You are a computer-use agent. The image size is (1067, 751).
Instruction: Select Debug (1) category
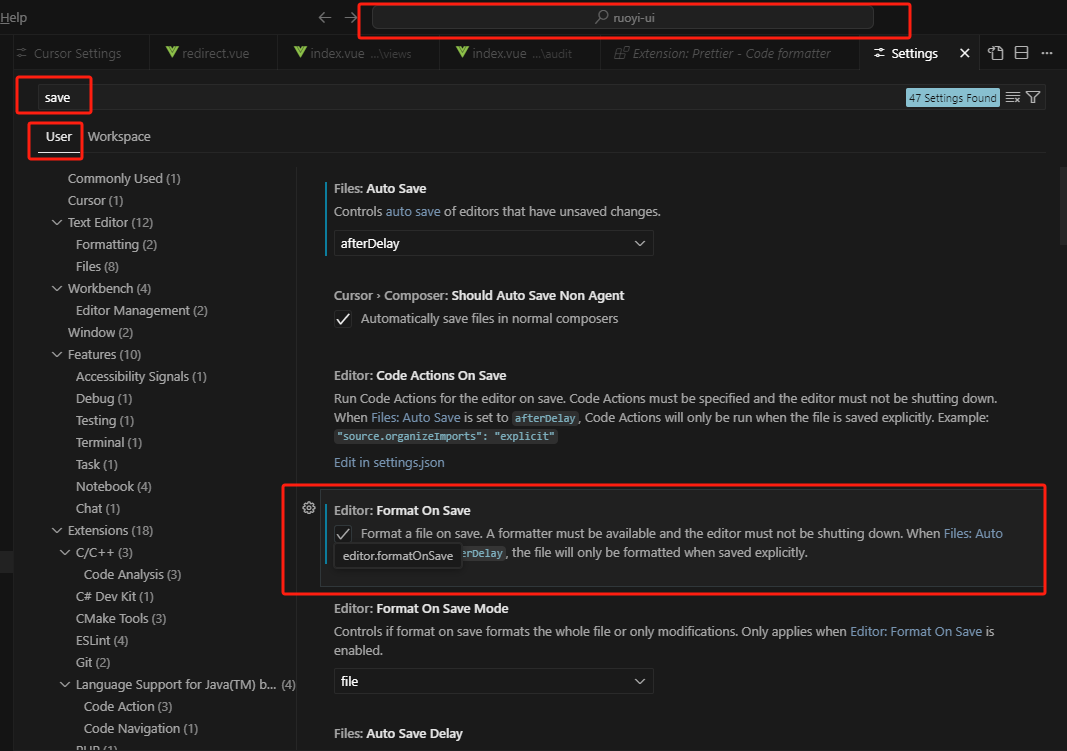click(103, 399)
